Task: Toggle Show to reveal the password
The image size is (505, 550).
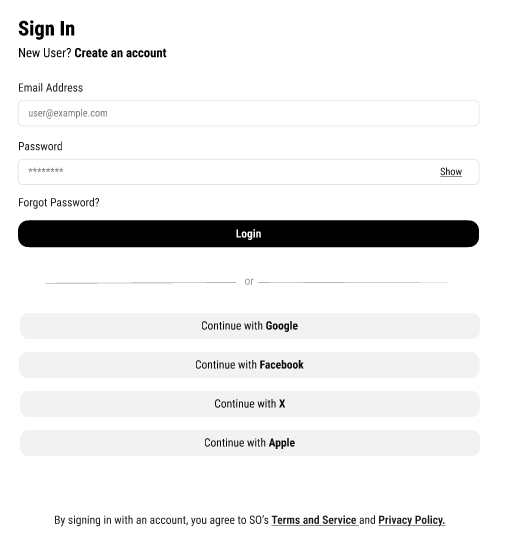Action: tap(451, 172)
